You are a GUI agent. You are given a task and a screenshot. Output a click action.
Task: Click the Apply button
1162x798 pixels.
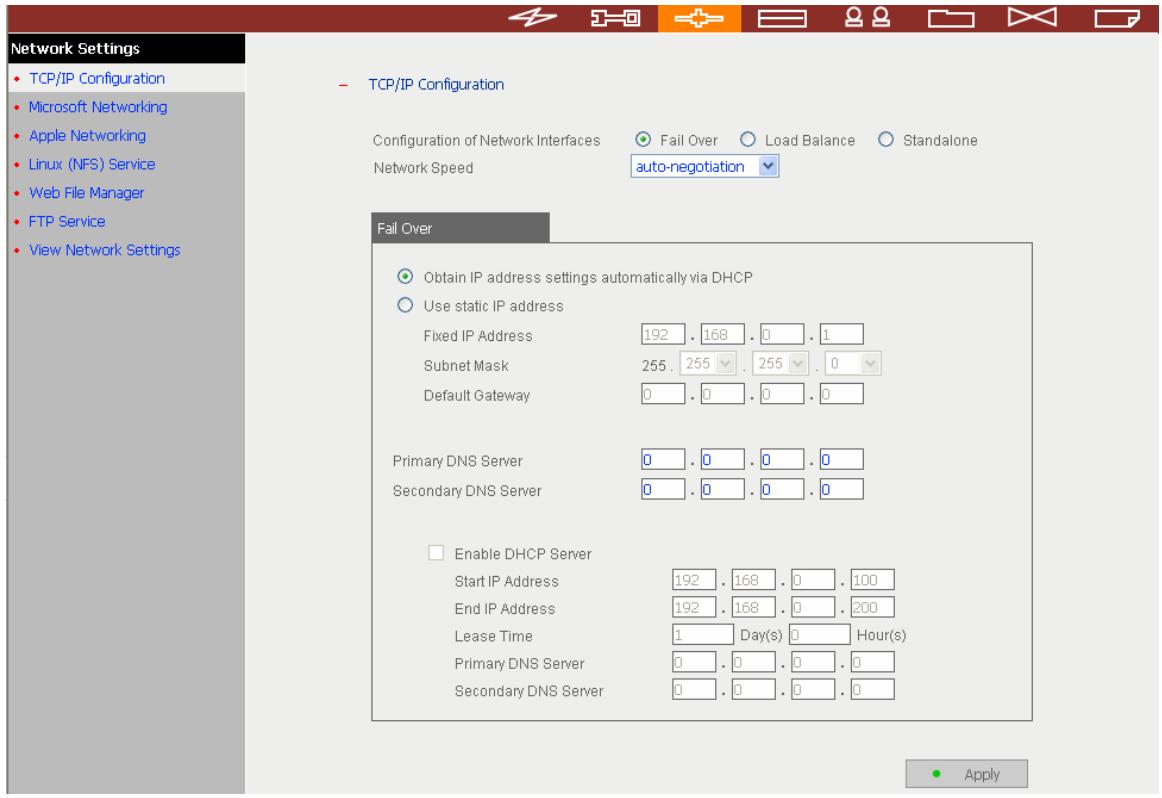pyautogui.click(x=966, y=774)
